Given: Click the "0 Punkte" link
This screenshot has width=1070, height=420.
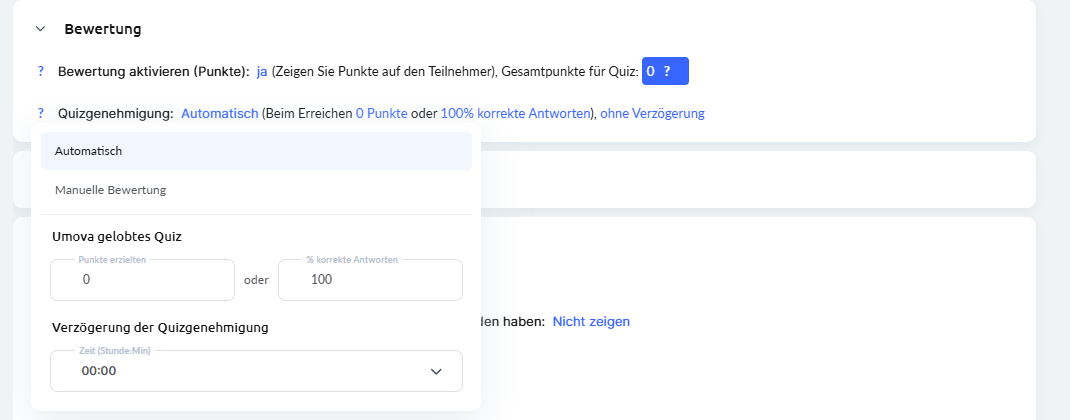Looking at the screenshot, I should [x=381, y=114].
